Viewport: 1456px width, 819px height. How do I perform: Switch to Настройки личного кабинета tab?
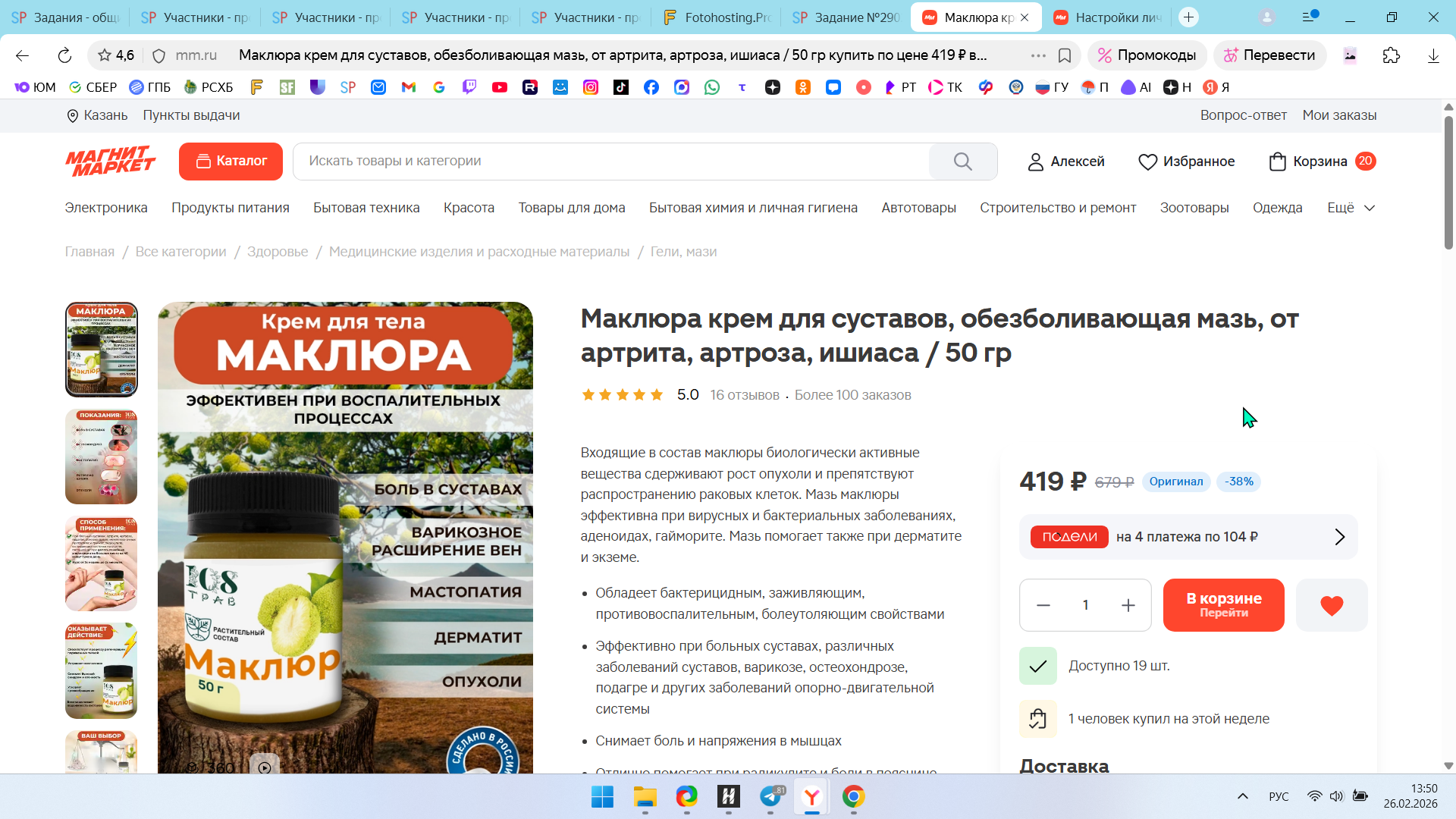tap(1107, 17)
